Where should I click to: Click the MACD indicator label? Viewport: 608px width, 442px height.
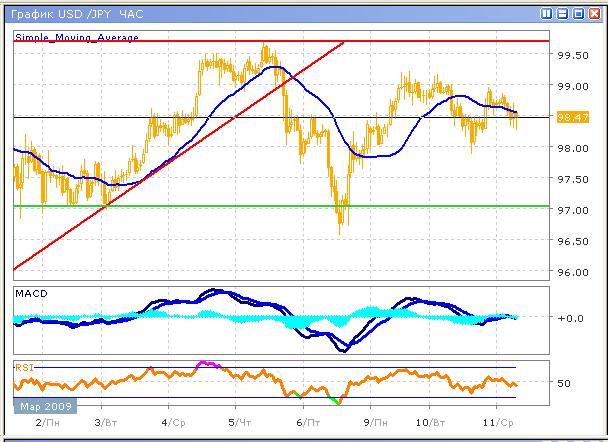(x=31, y=293)
